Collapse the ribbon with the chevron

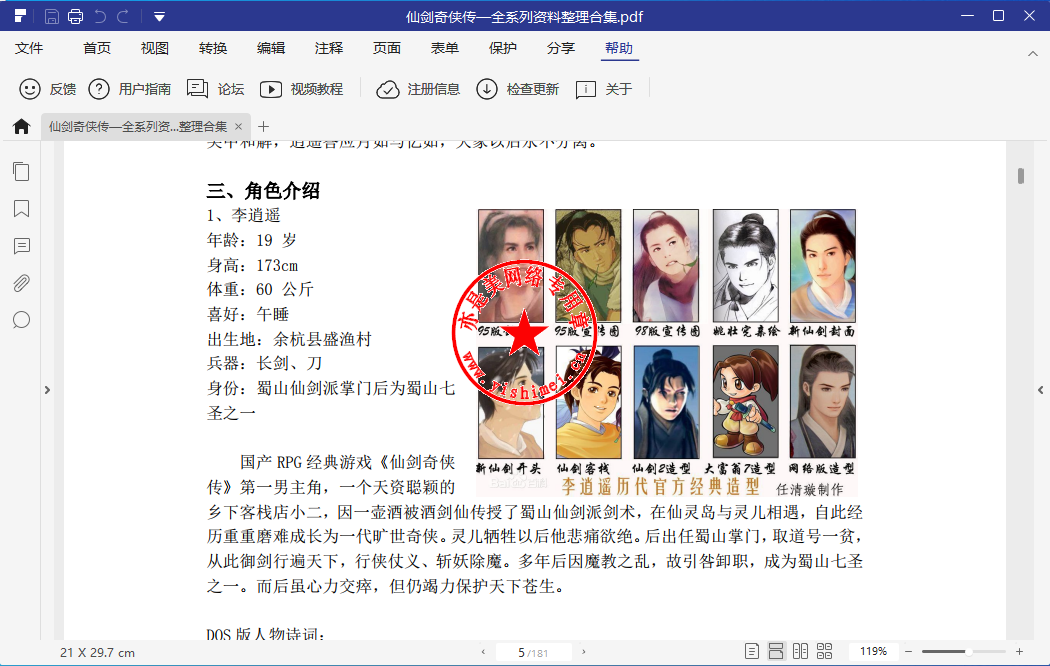pos(1033,54)
